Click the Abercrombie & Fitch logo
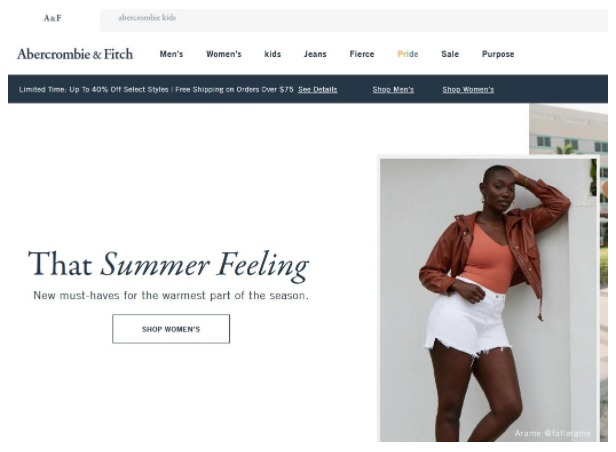 [x=75, y=54]
